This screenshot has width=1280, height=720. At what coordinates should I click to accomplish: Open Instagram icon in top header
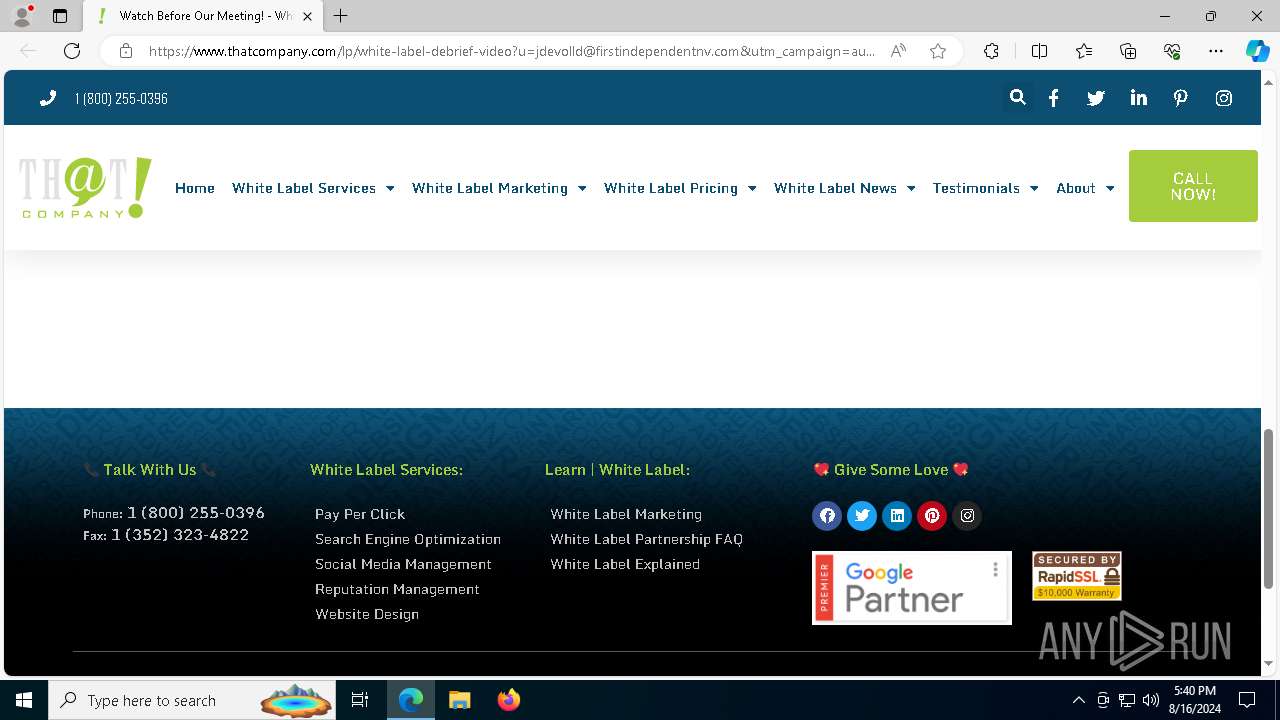[1224, 98]
